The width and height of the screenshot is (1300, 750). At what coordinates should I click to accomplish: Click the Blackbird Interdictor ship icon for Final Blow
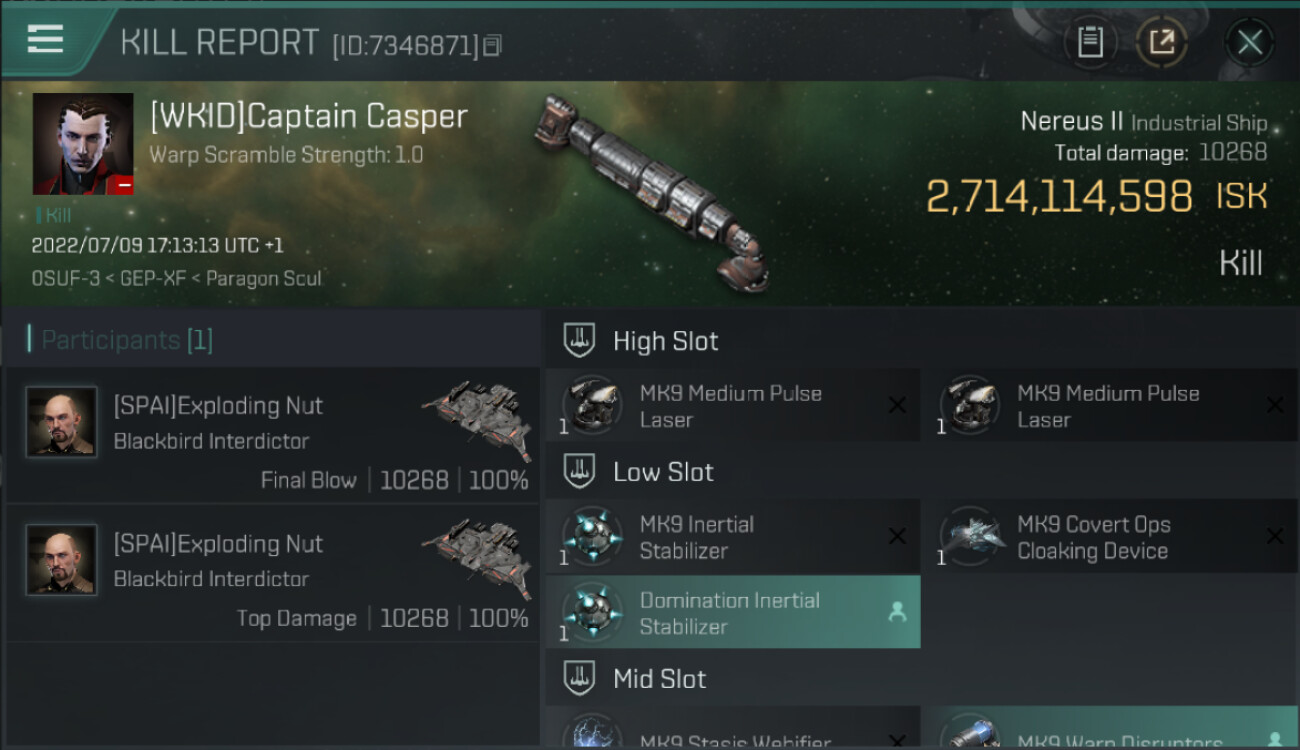476,411
